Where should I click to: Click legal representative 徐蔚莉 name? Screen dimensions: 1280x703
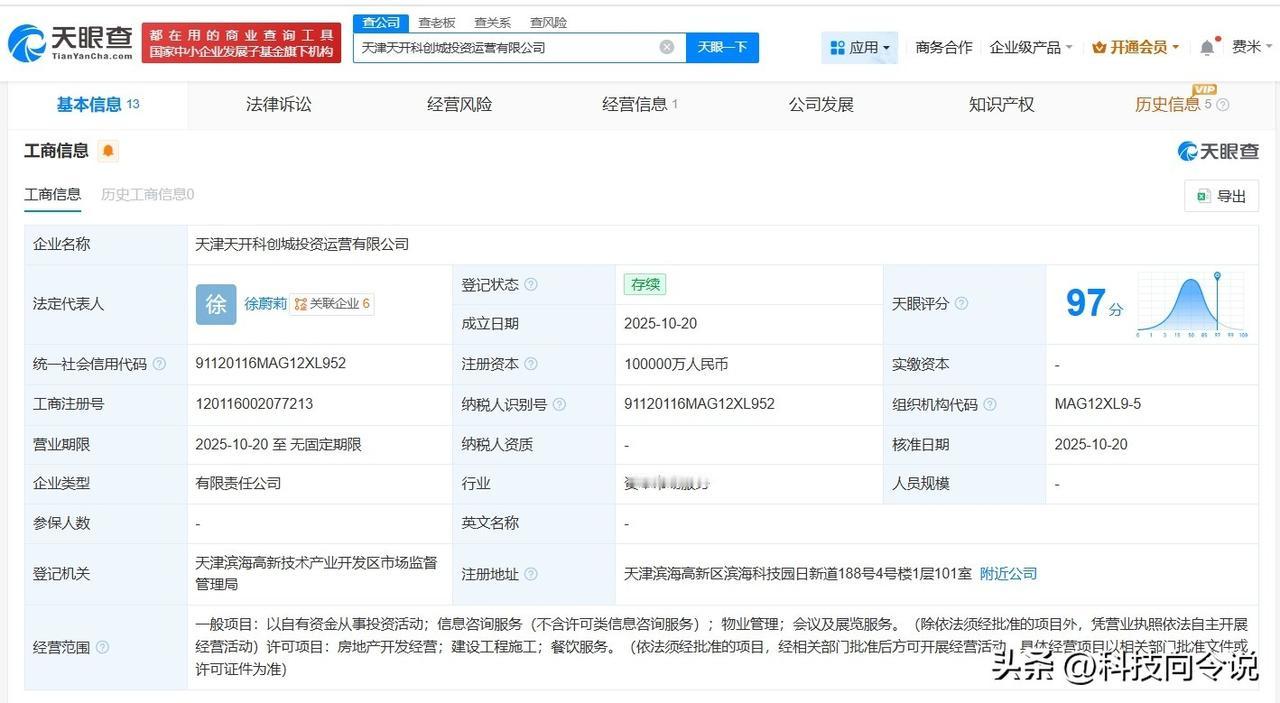point(264,304)
